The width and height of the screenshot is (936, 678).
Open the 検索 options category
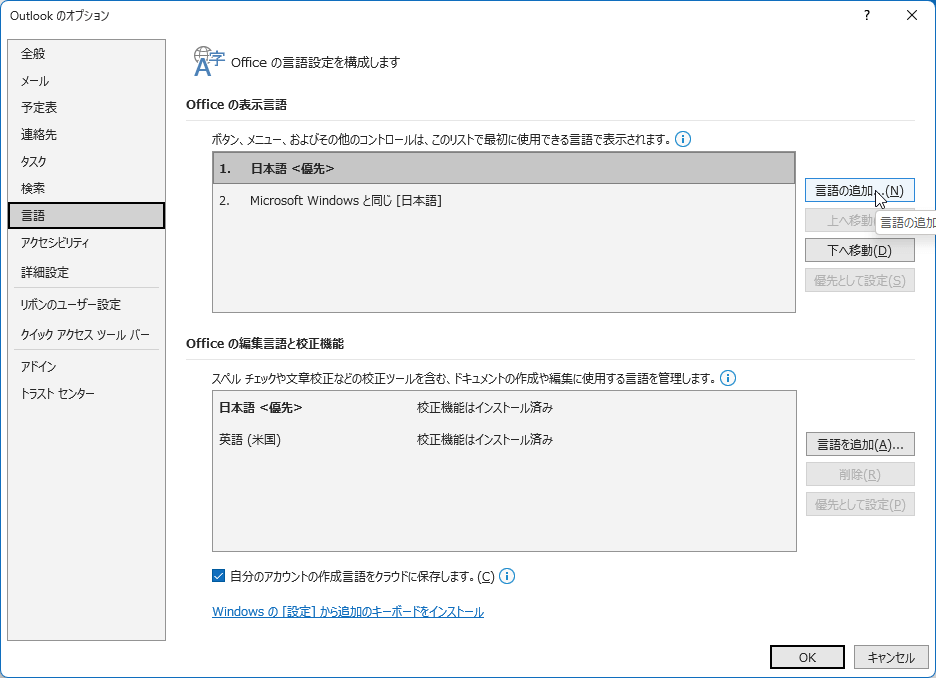point(87,188)
